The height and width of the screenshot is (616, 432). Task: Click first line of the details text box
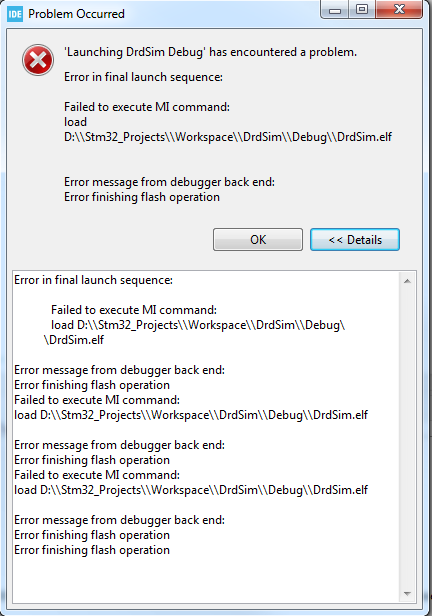tap(93, 280)
